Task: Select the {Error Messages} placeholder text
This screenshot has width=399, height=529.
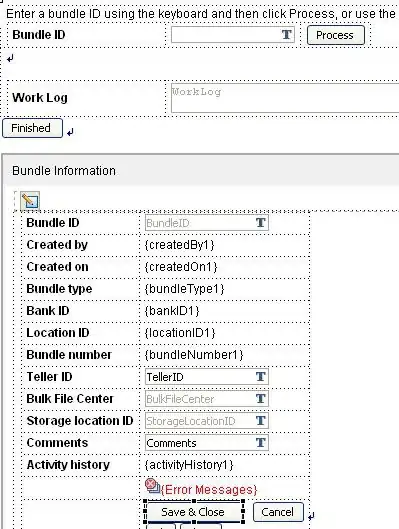Action: pyautogui.click(x=209, y=490)
